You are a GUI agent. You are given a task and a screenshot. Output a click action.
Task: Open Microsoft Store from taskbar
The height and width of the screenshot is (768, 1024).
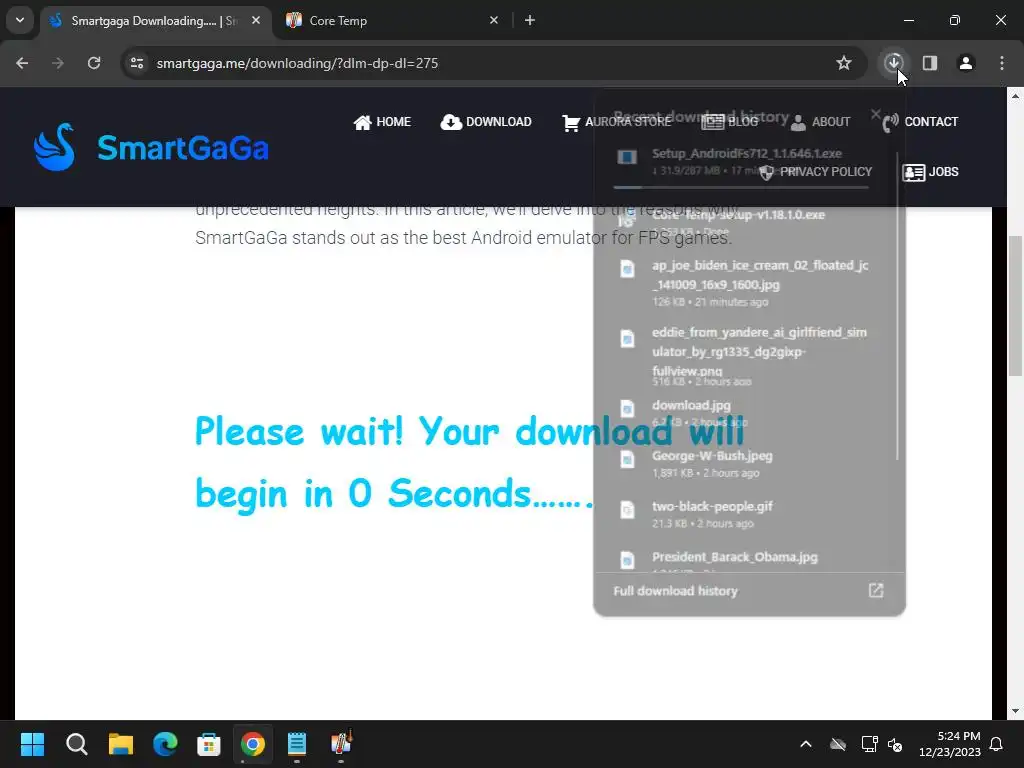click(x=209, y=744)
